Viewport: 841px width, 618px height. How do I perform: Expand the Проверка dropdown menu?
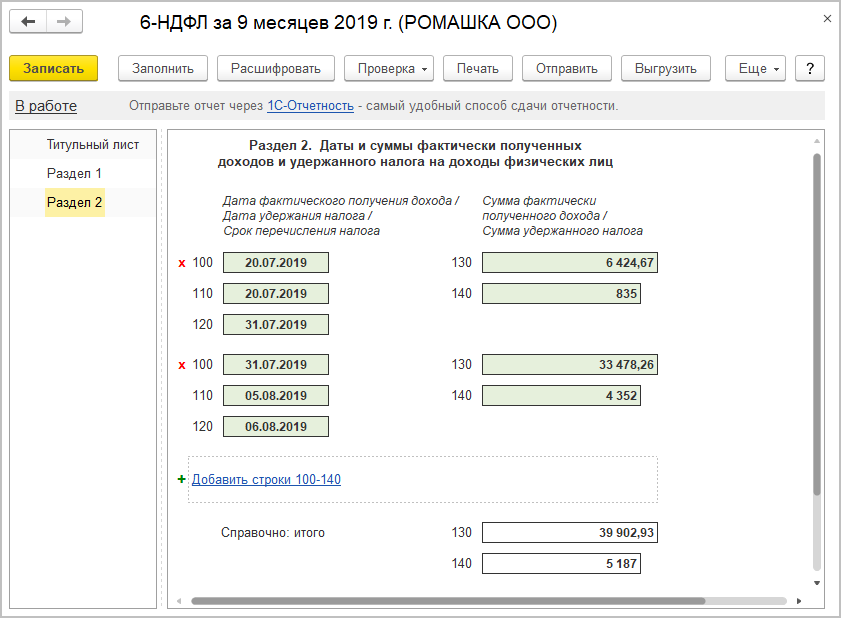coord(388,68)
